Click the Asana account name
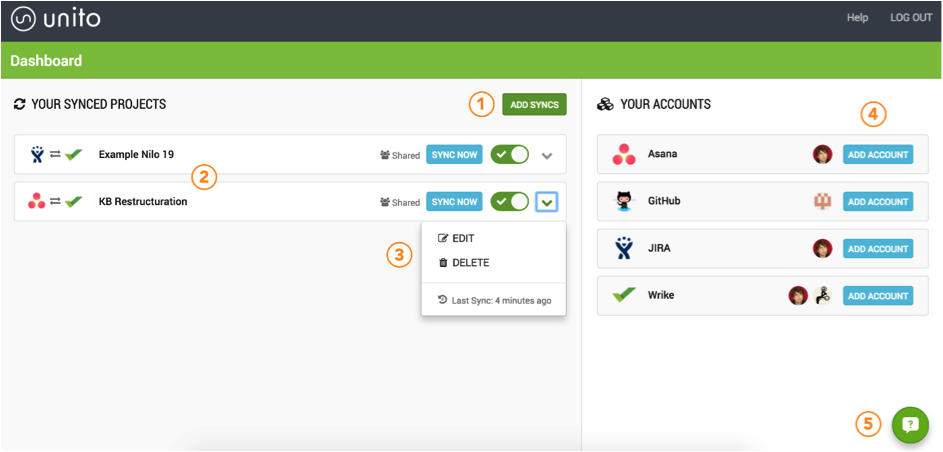 click(x=663, y=154)
